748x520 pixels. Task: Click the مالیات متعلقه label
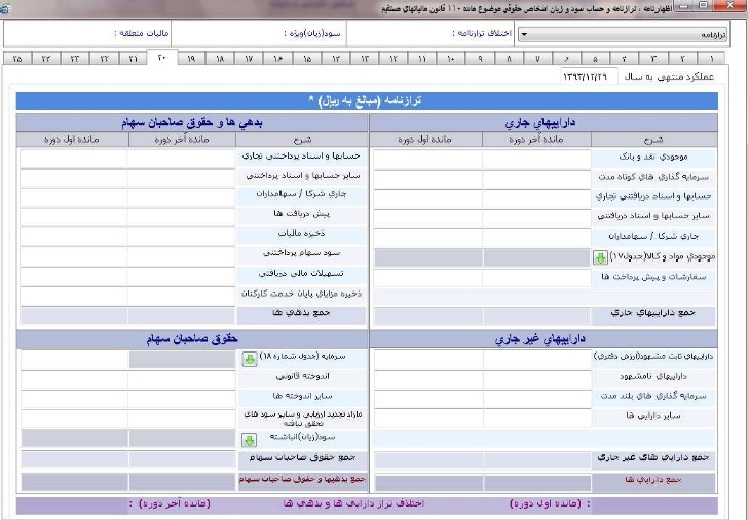[141, 33]
